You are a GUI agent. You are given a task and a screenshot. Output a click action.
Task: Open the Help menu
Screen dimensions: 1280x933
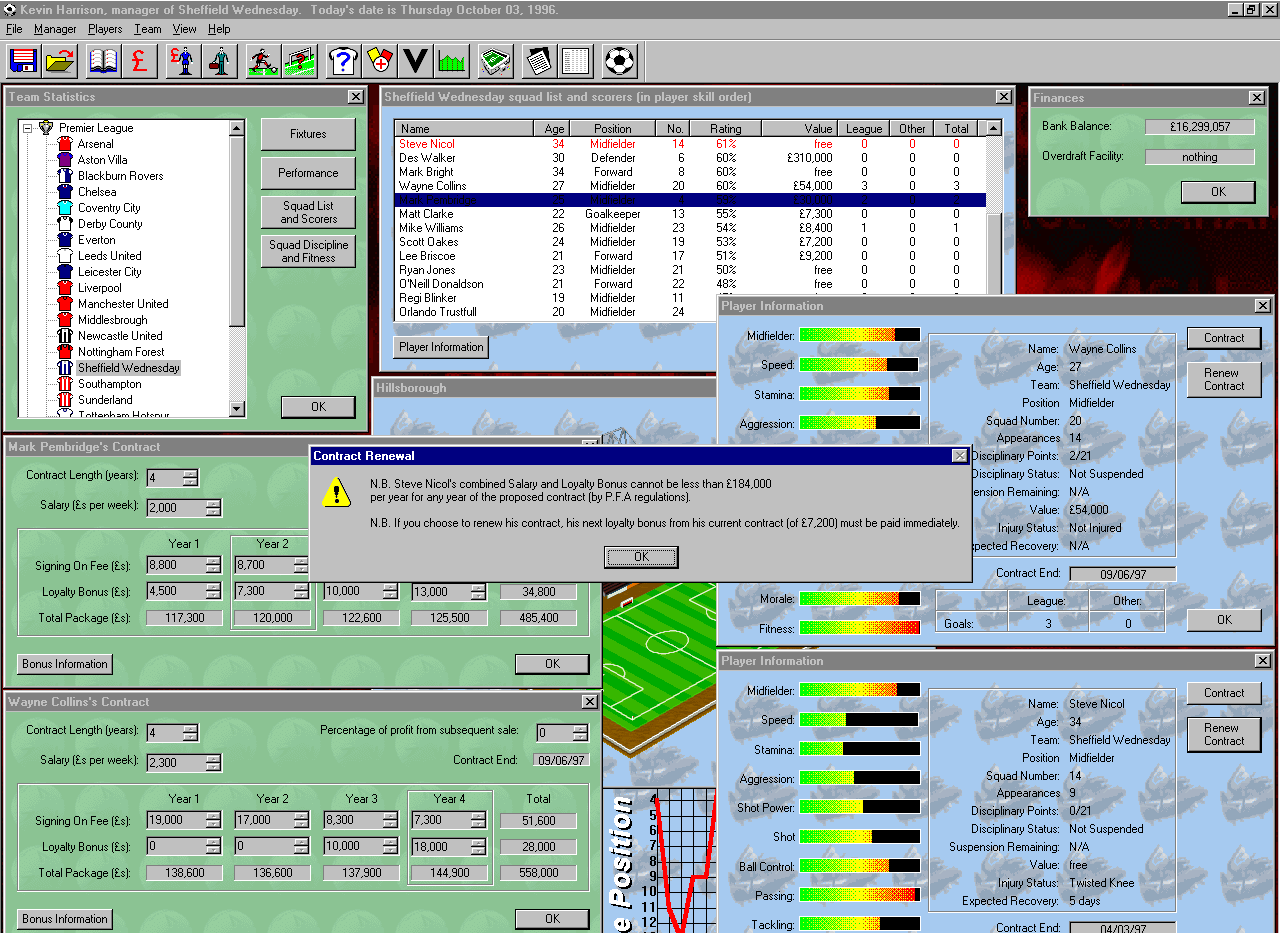[219, 29]
